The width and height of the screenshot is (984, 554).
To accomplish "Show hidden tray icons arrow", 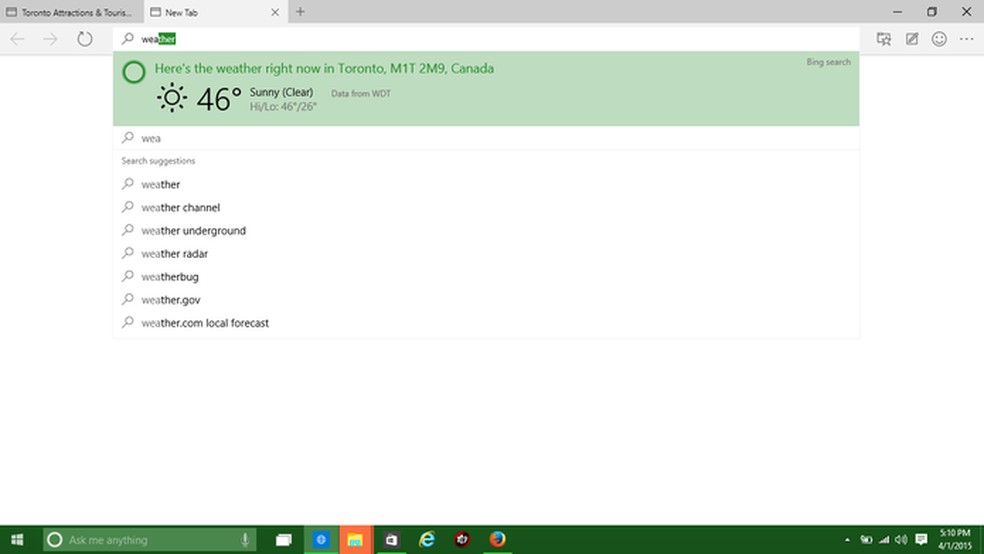I will click(x=847, y=540).
